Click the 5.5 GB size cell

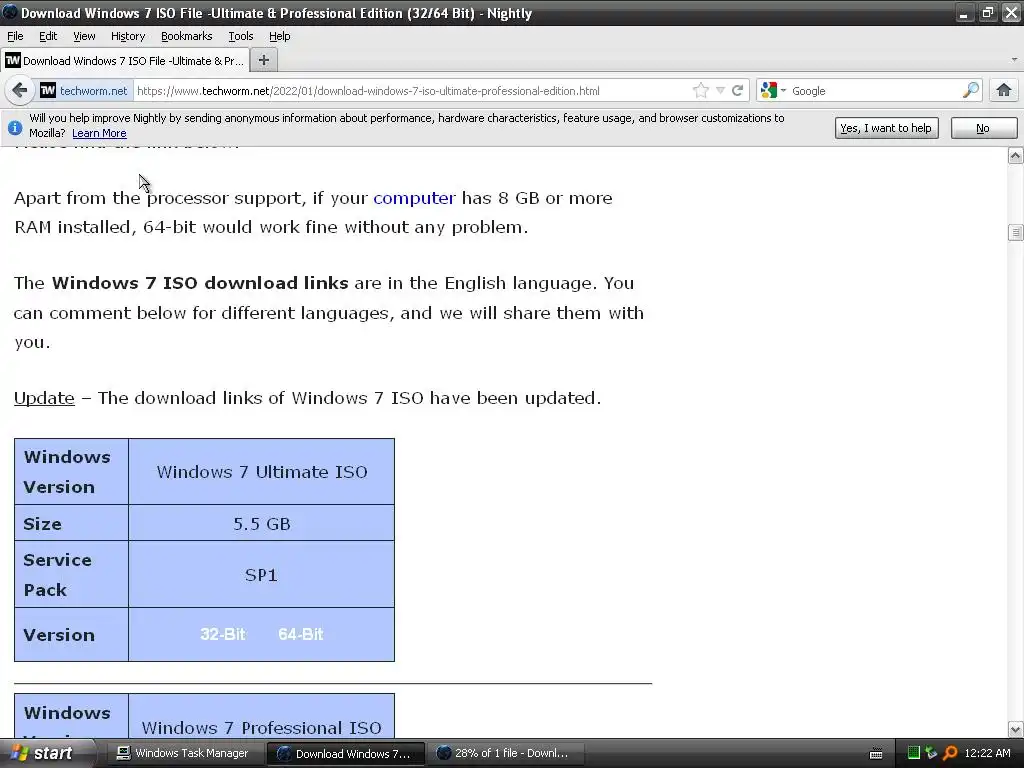tap(261, 523)
